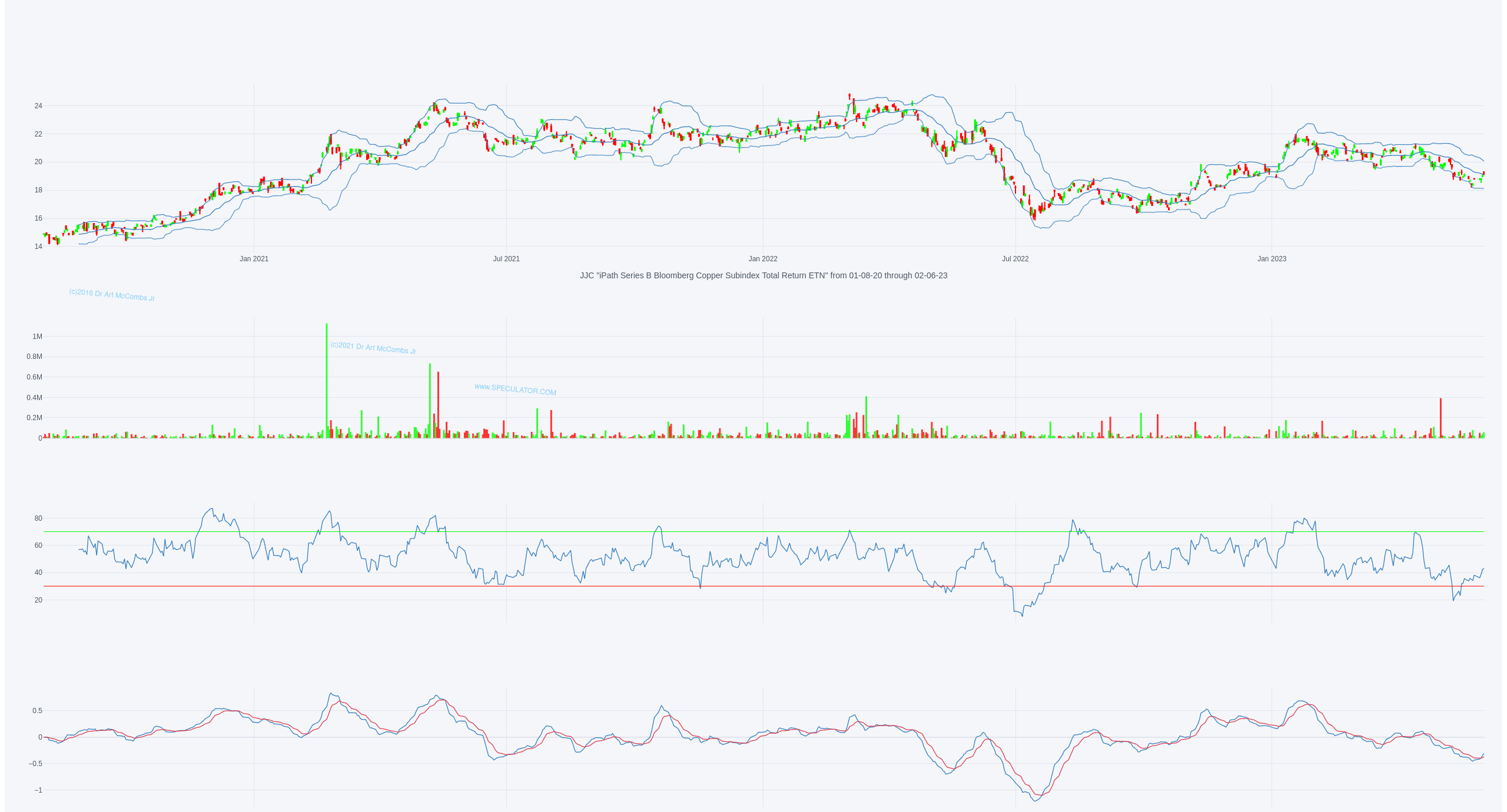Click the 0.2M label on volume axis
Image resolution: width=1507 pixels, height=812 pixels.
[34, 418]
